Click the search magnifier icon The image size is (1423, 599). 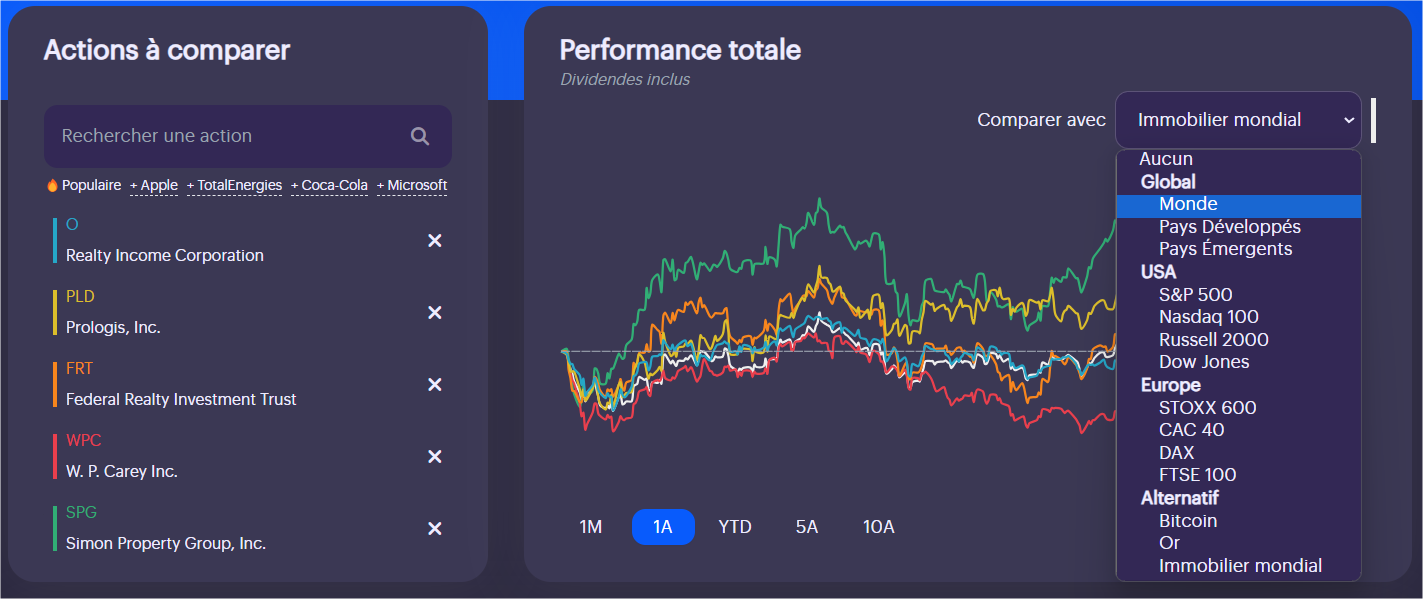pos(420,136)
